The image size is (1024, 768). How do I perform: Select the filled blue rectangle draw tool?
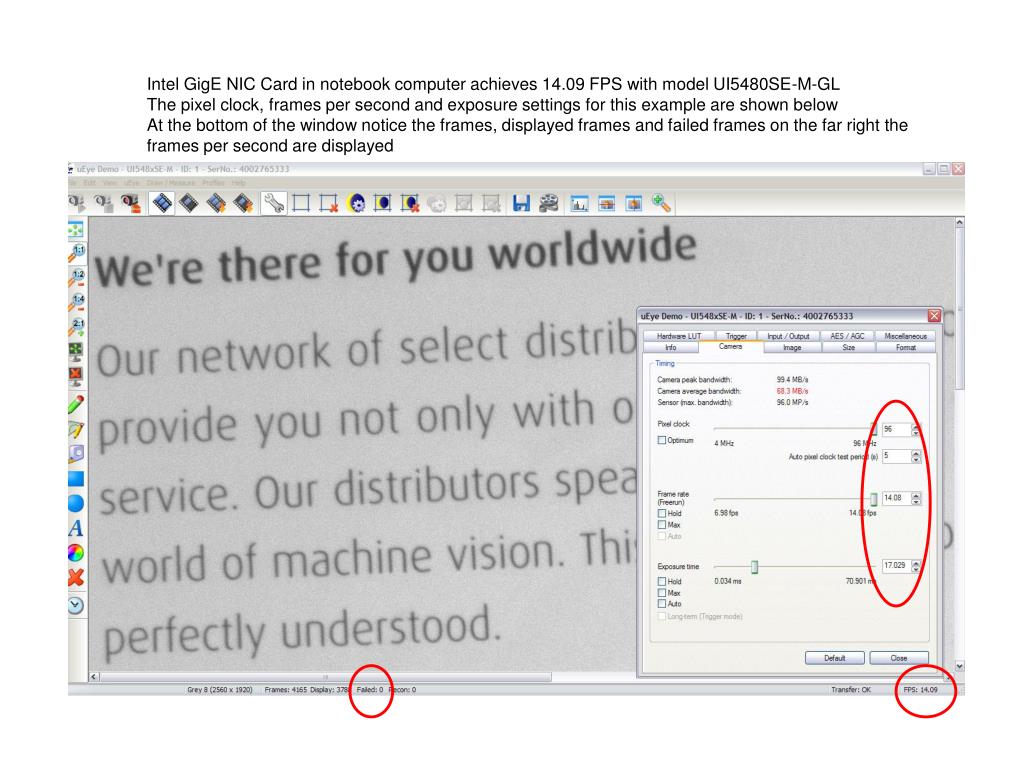click(x=76, y=479)
